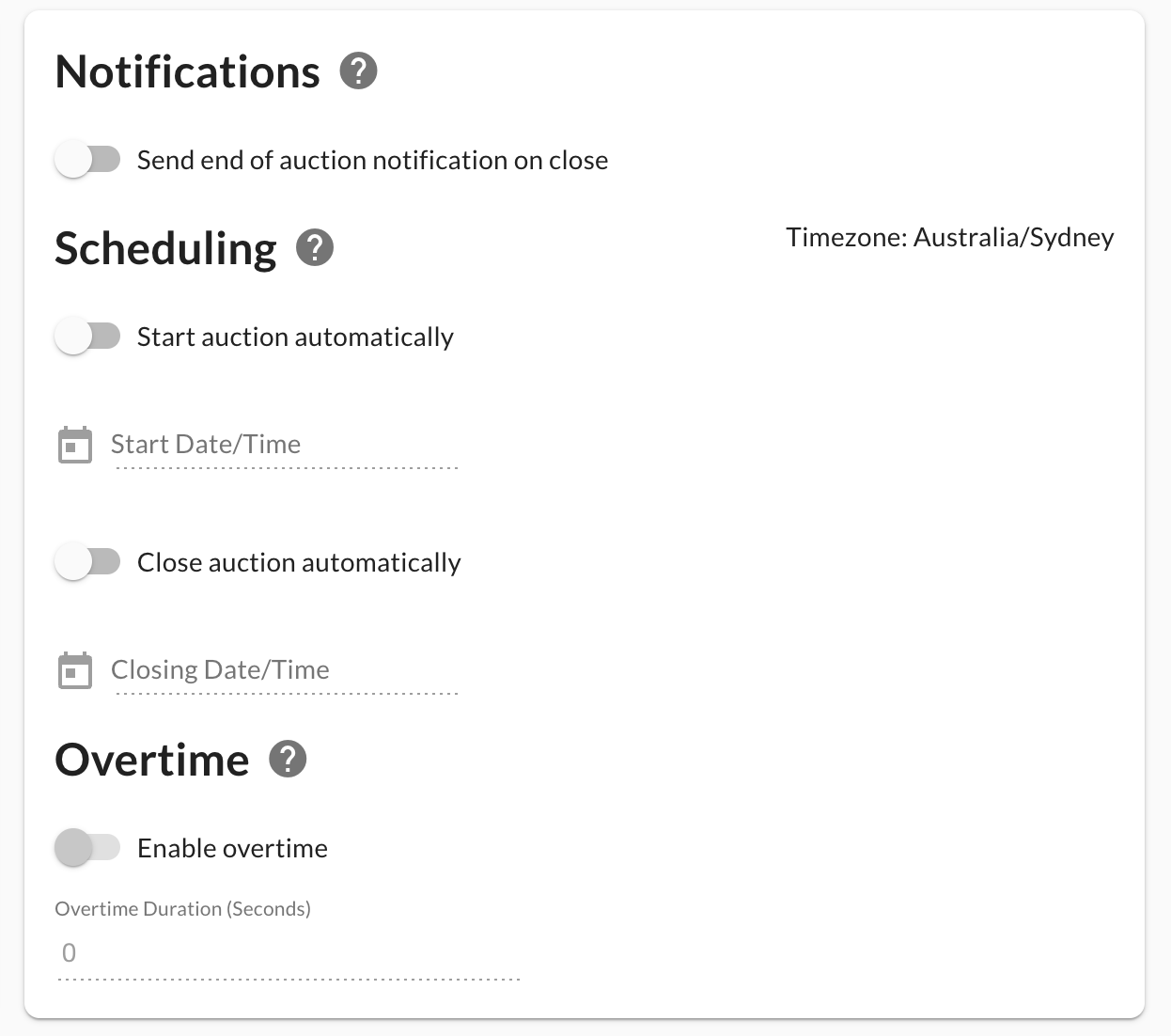Enable the Start auction automatically switch
The image size is (1171, 1036).
(x=87, y=337)
